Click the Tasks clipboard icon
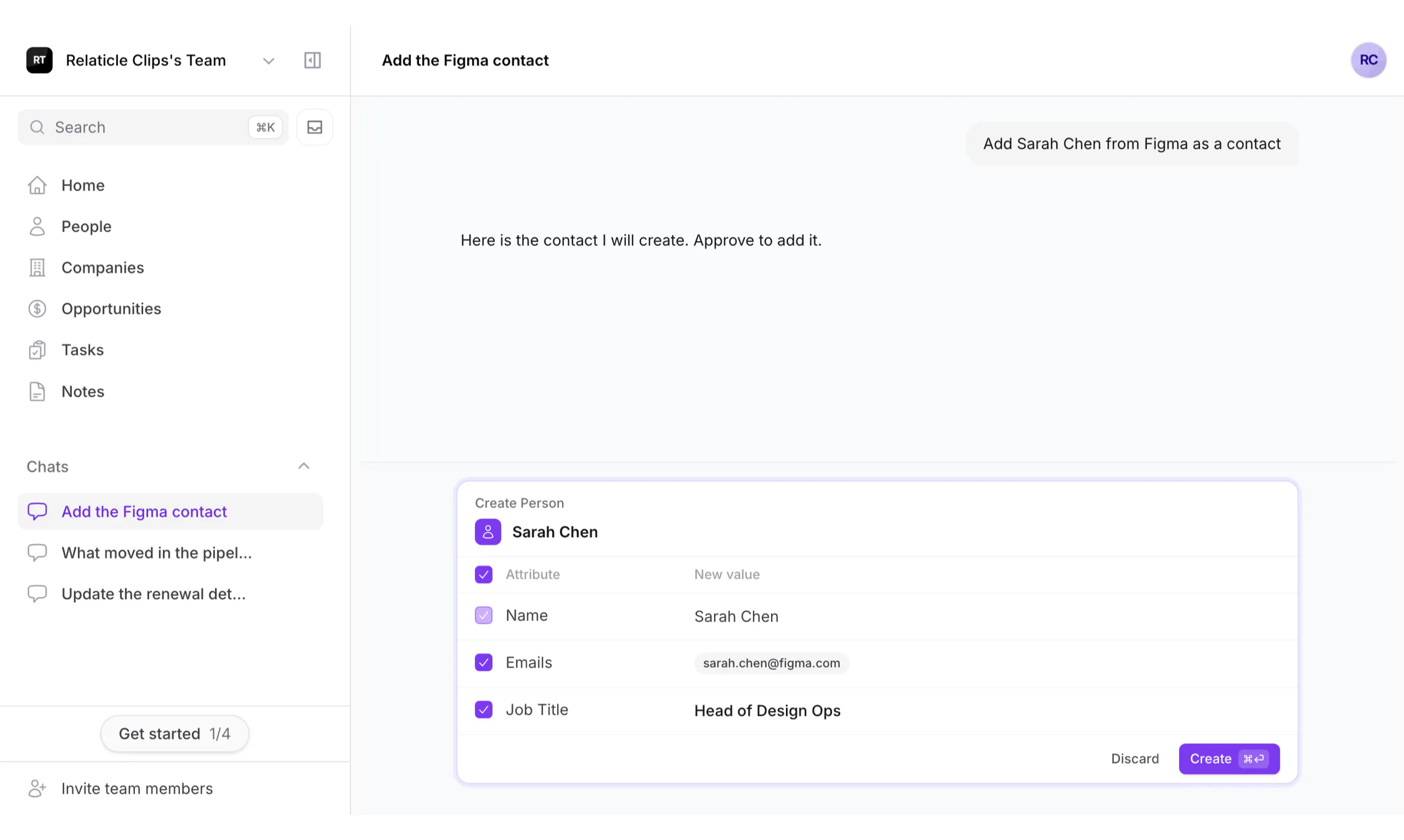The image size is (1404, 840). pyautogui.click(x=38, y=350)
